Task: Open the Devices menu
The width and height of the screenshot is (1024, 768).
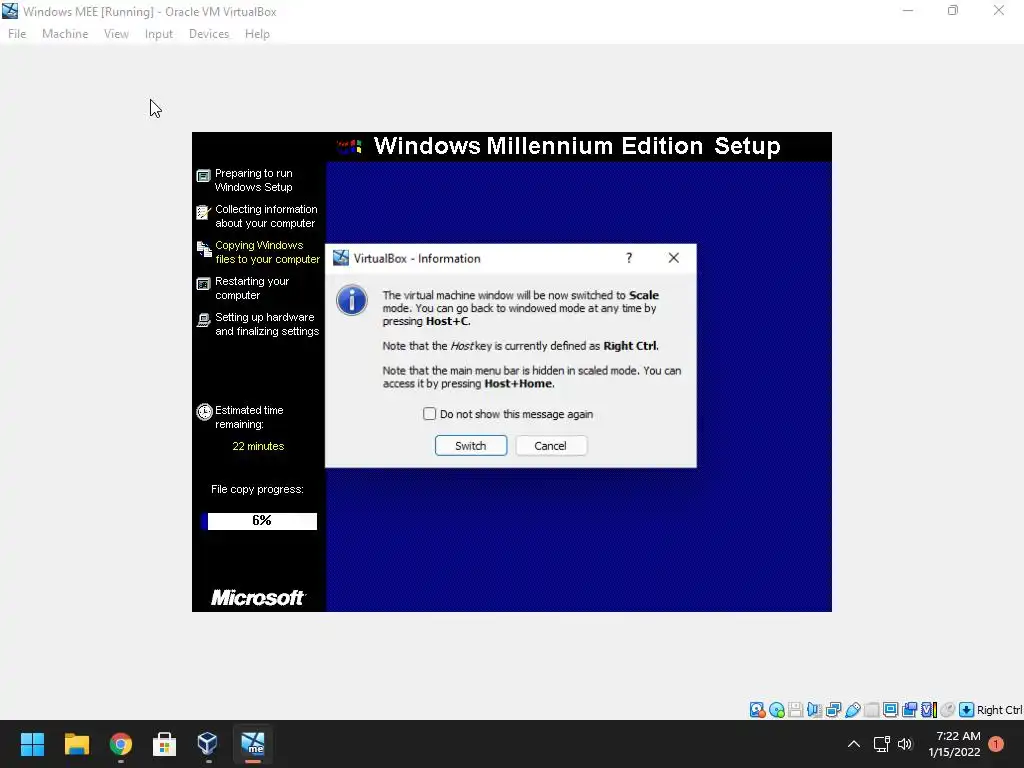Action: click(x=209, y=34)
